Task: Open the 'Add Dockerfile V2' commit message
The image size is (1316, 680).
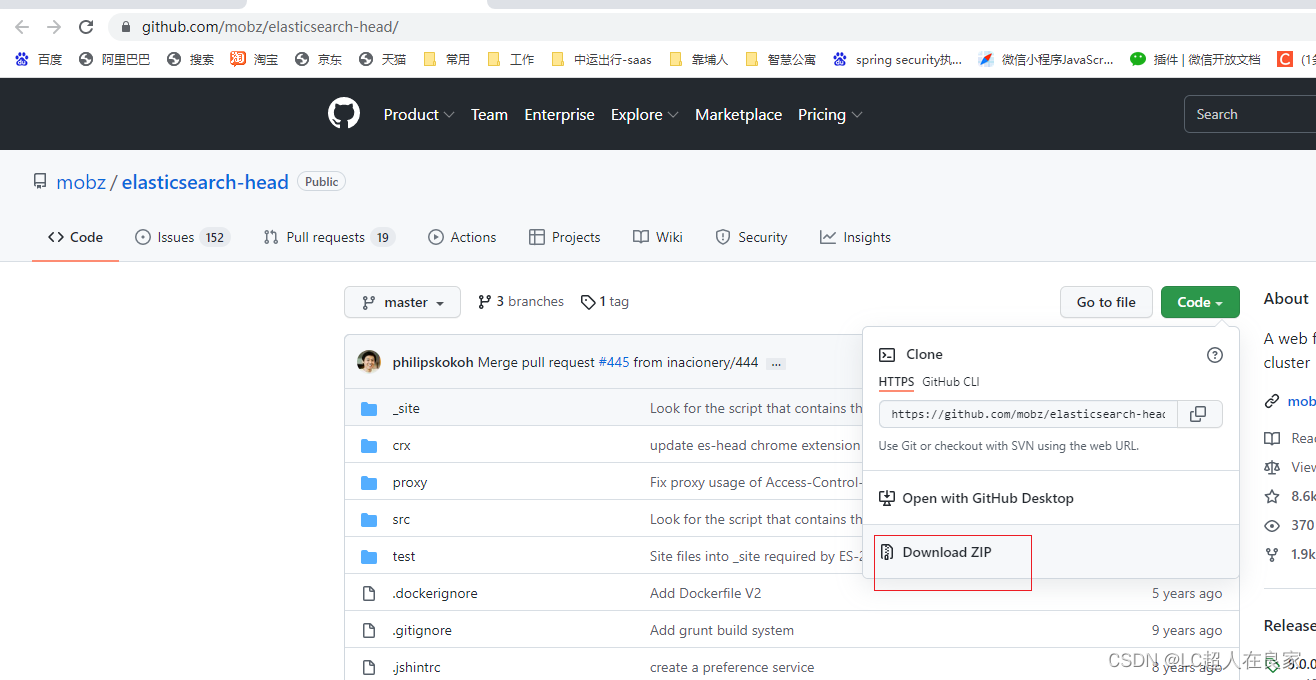Action: [x=706, y=593]
